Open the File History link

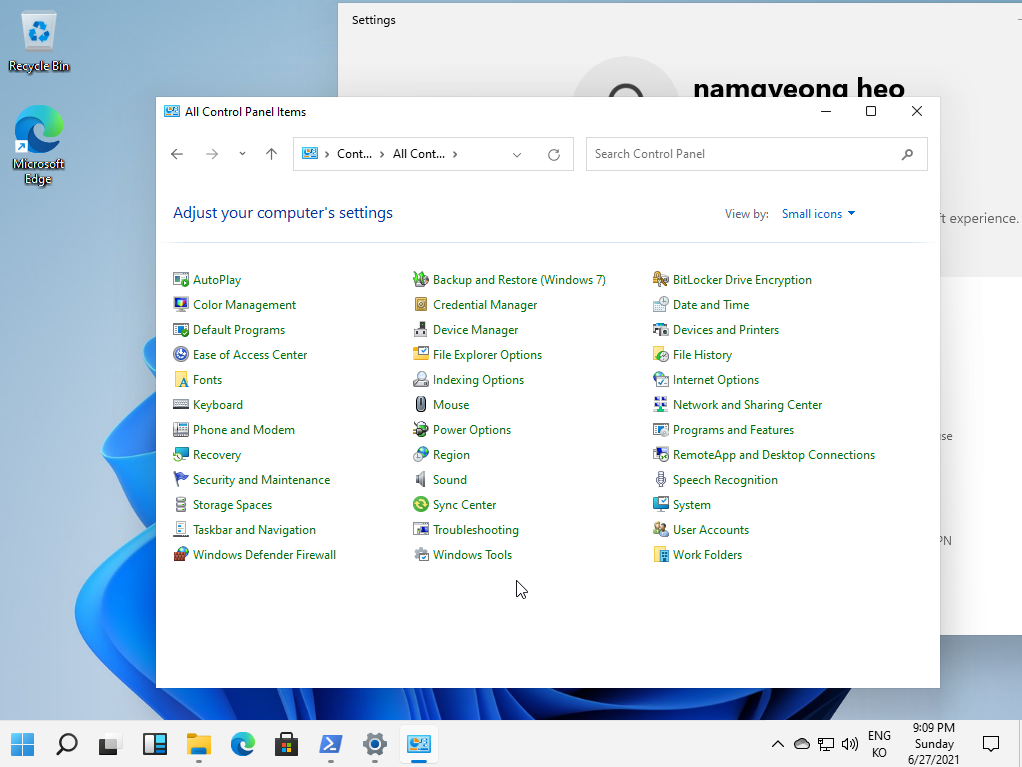(x=703, y=355)
